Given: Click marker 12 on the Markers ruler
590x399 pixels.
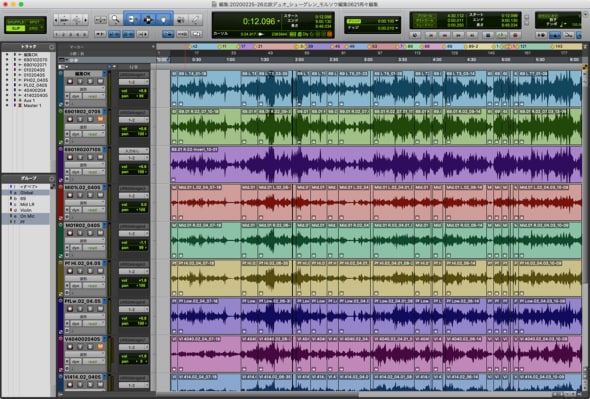Looking at the screenshot, I should 194,47.
